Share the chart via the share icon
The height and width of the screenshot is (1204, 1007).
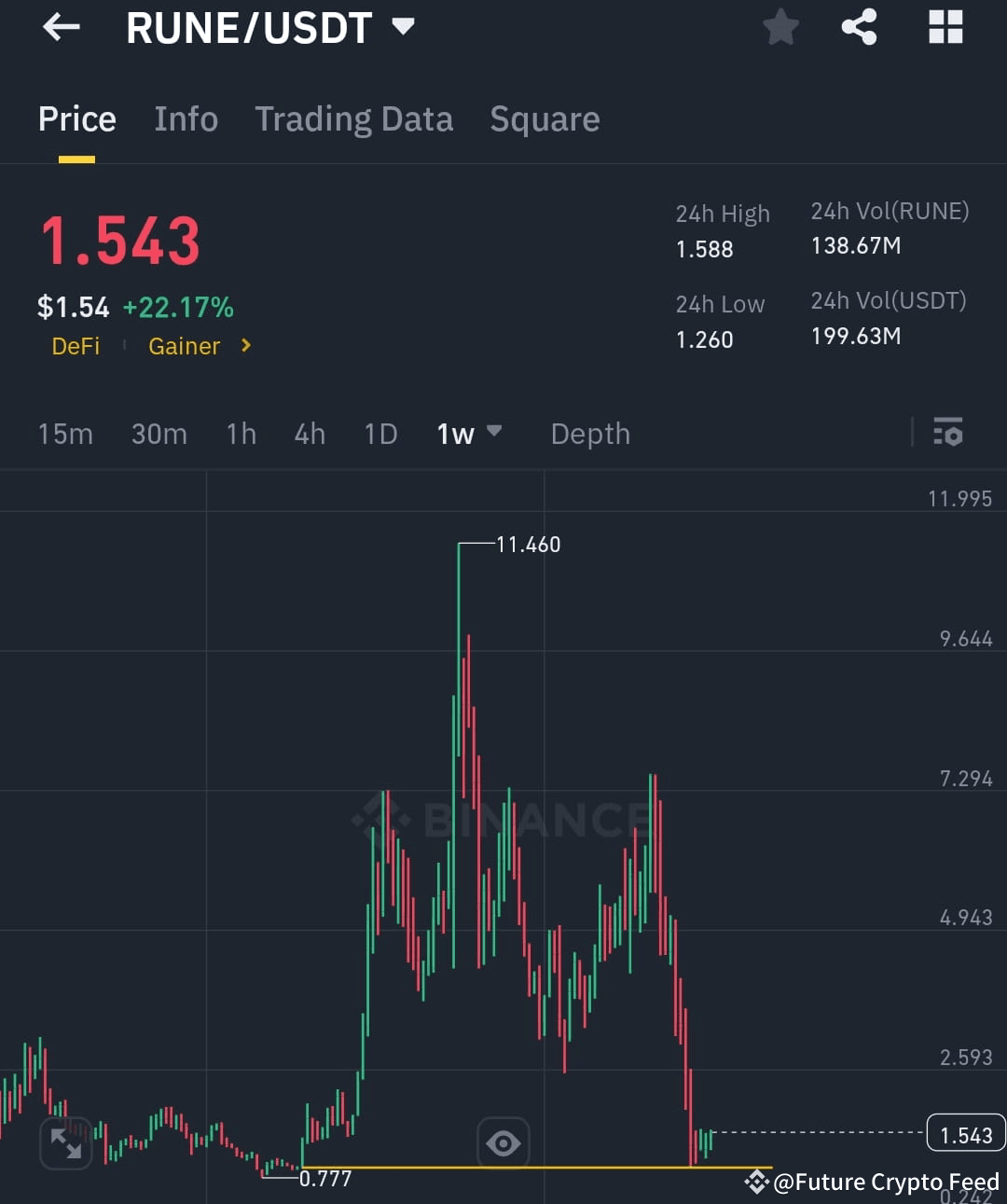click(859, 27)
